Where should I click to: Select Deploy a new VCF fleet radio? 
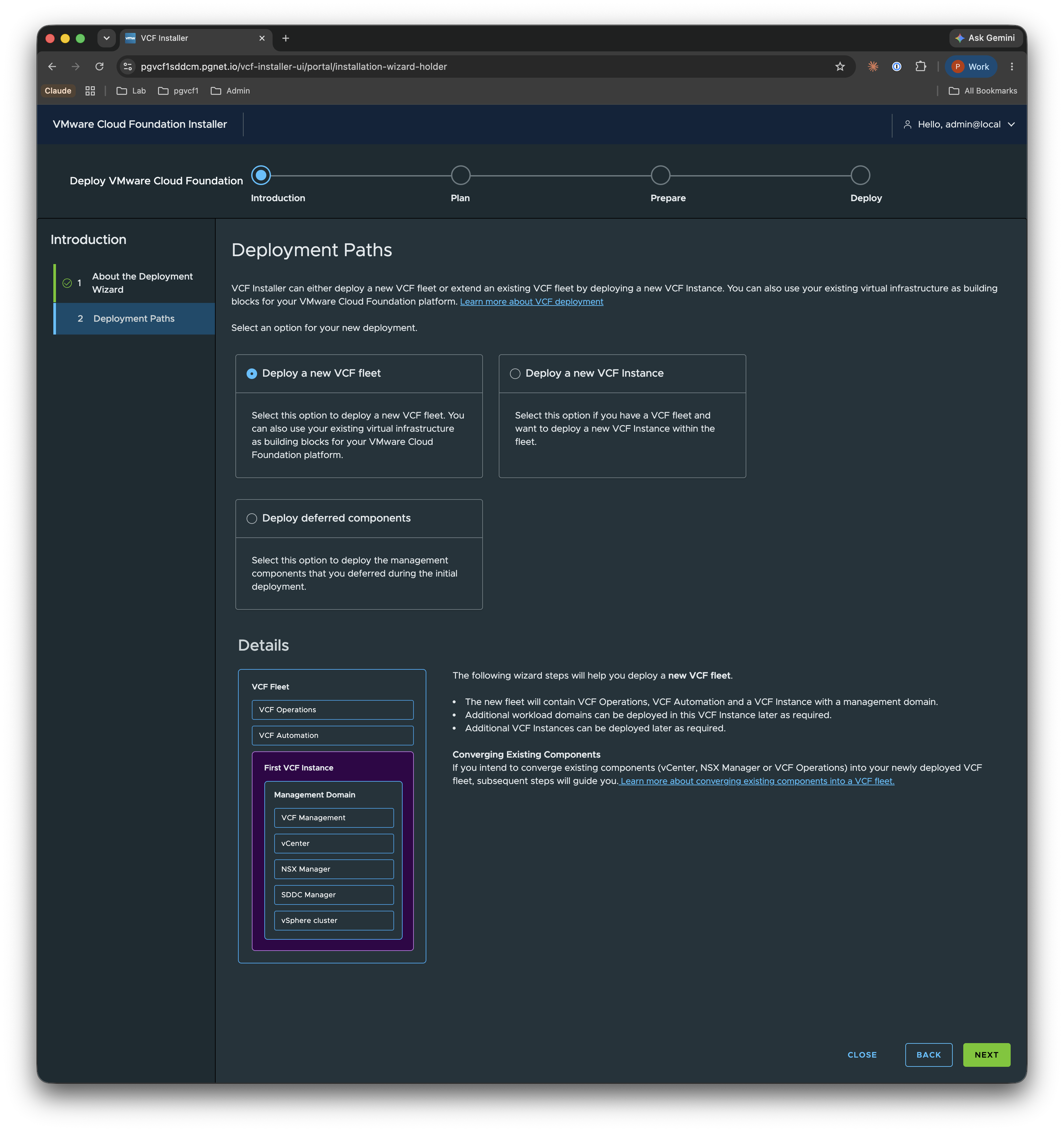tap(252, 373)
